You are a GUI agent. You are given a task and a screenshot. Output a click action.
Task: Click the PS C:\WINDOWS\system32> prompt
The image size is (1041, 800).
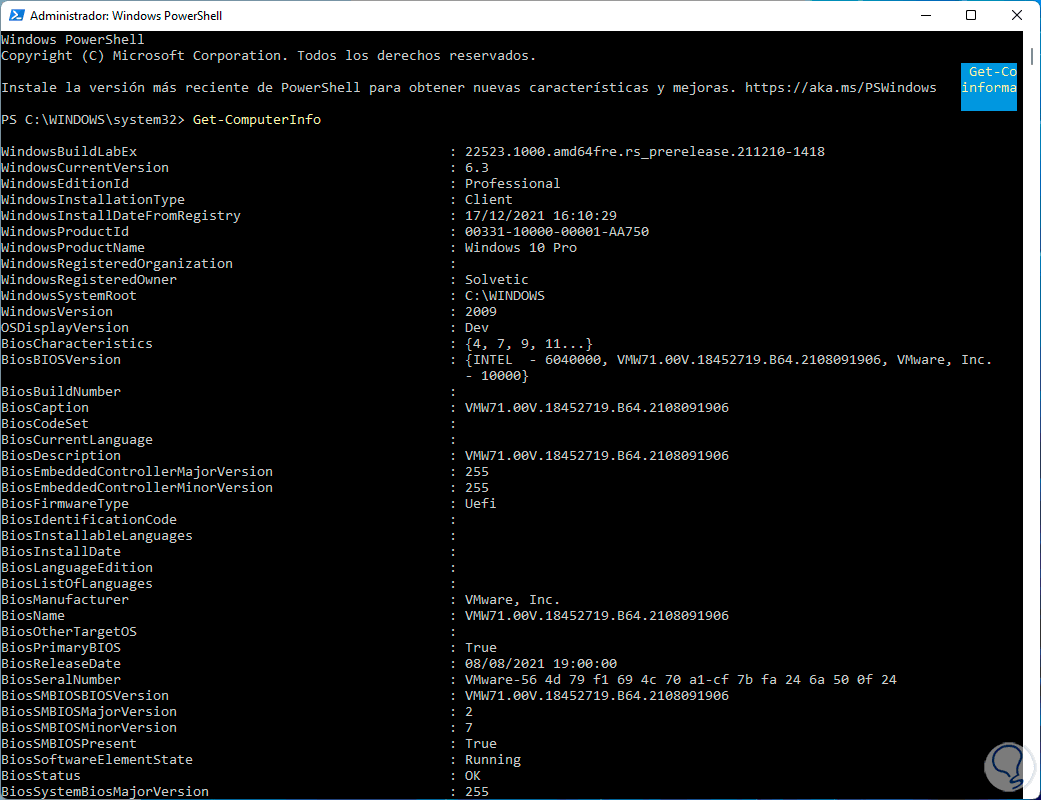click(93, 120)
